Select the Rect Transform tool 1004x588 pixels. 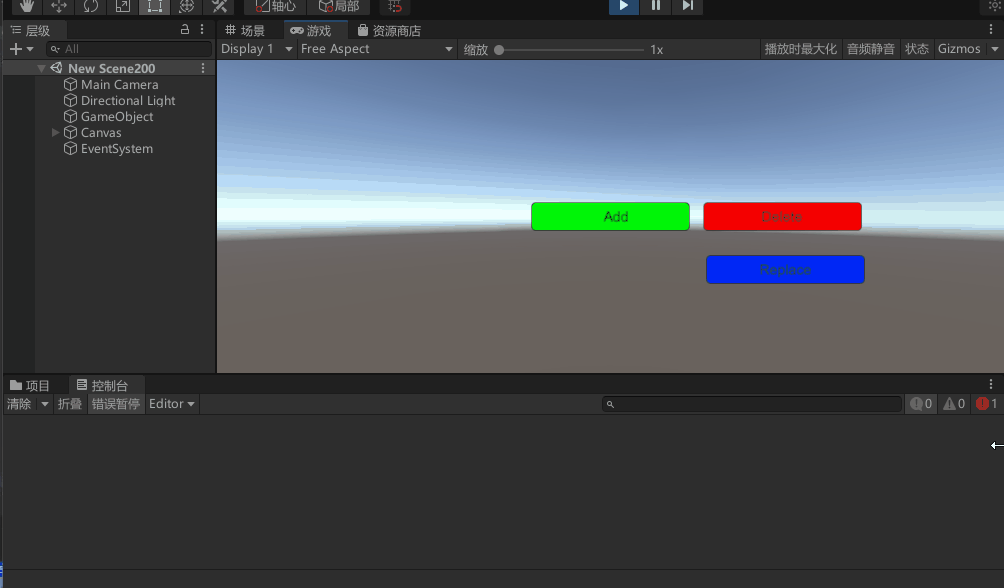click(154, 6)
